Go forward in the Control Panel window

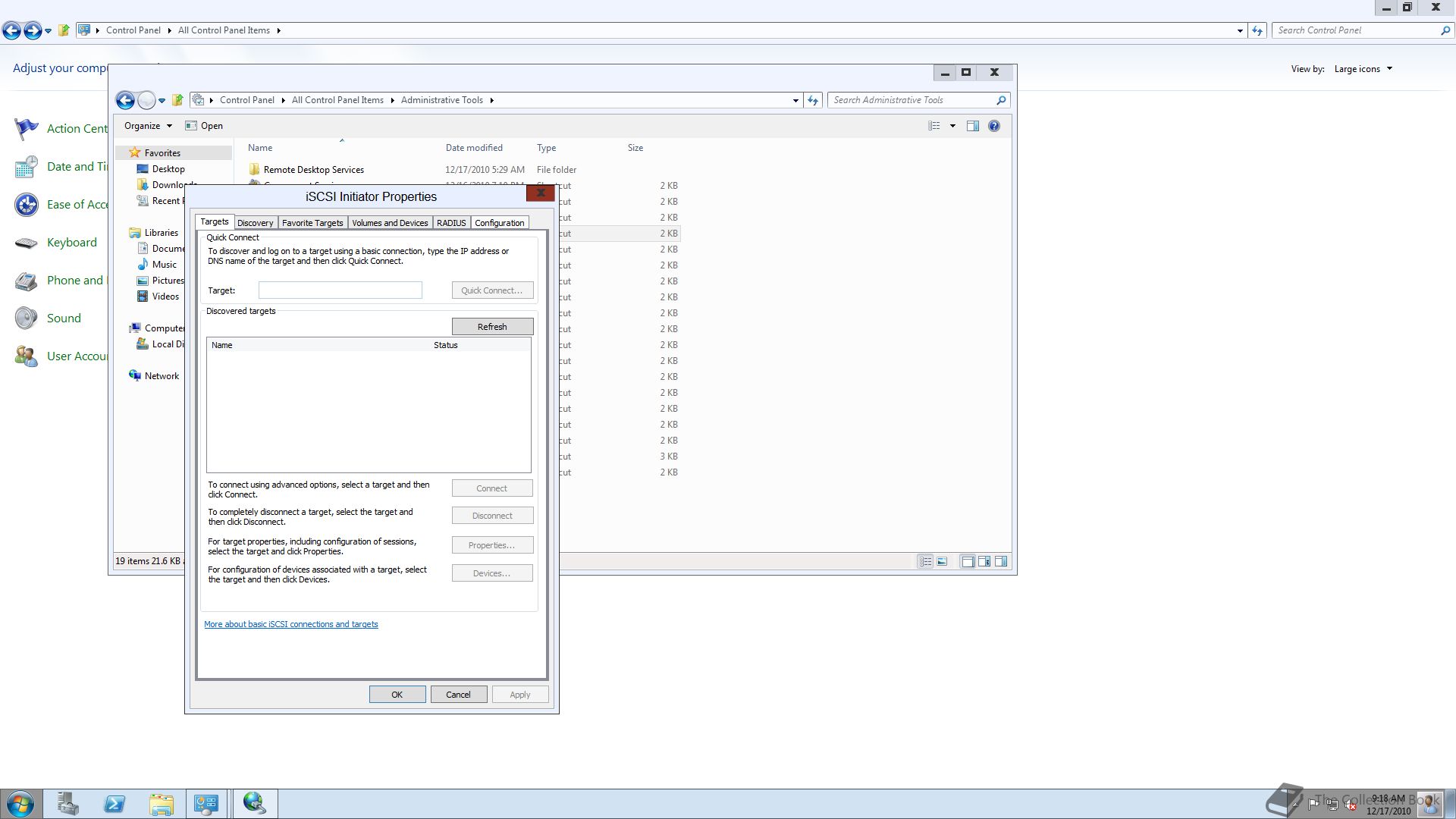click(33, 30)
